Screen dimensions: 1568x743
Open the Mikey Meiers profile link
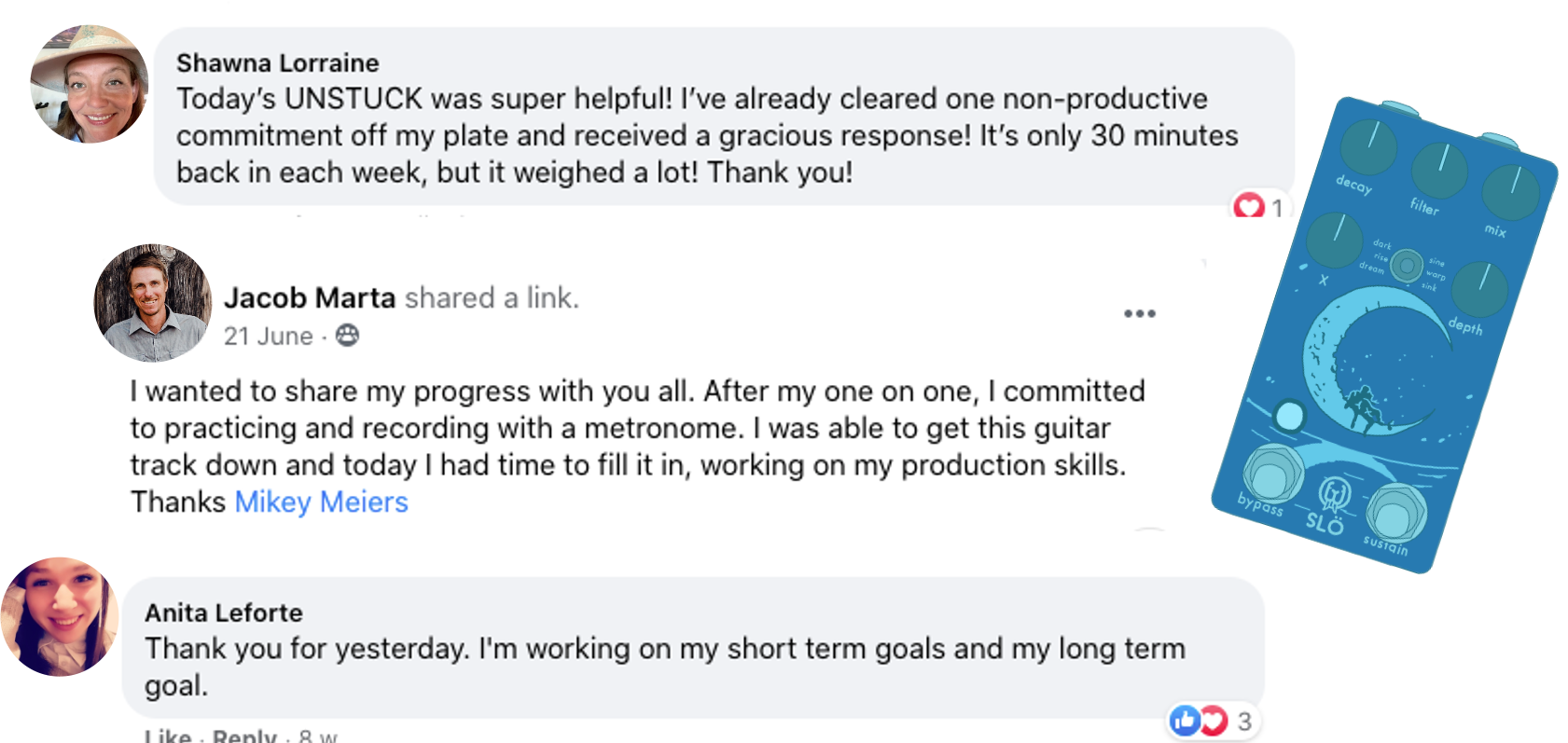tap(321, 502)
